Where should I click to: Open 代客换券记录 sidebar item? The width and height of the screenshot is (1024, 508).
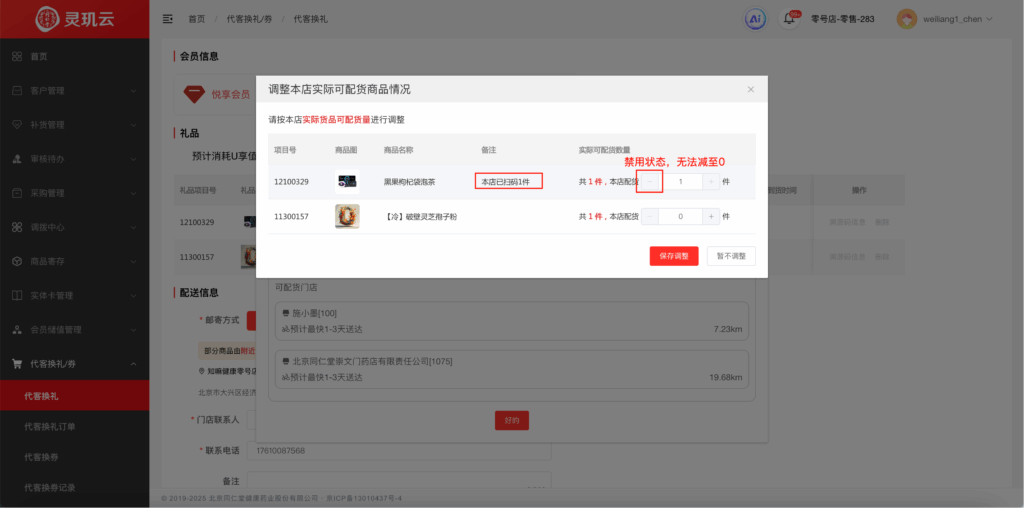[50, 487]
